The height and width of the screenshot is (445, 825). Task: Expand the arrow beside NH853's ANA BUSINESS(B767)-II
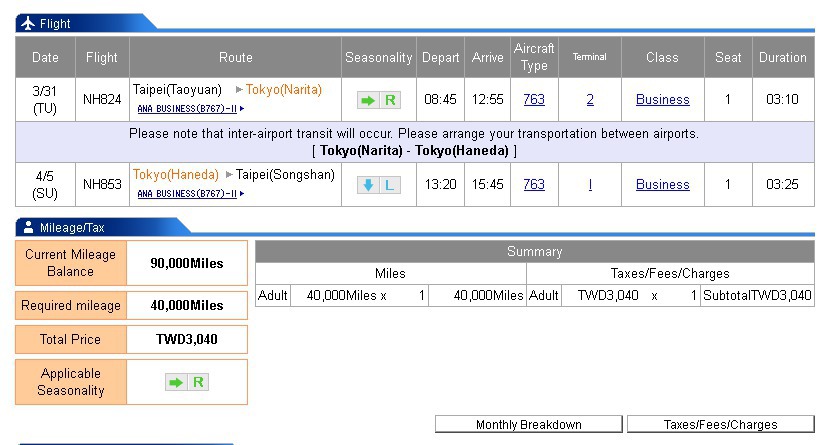[242, 194]
